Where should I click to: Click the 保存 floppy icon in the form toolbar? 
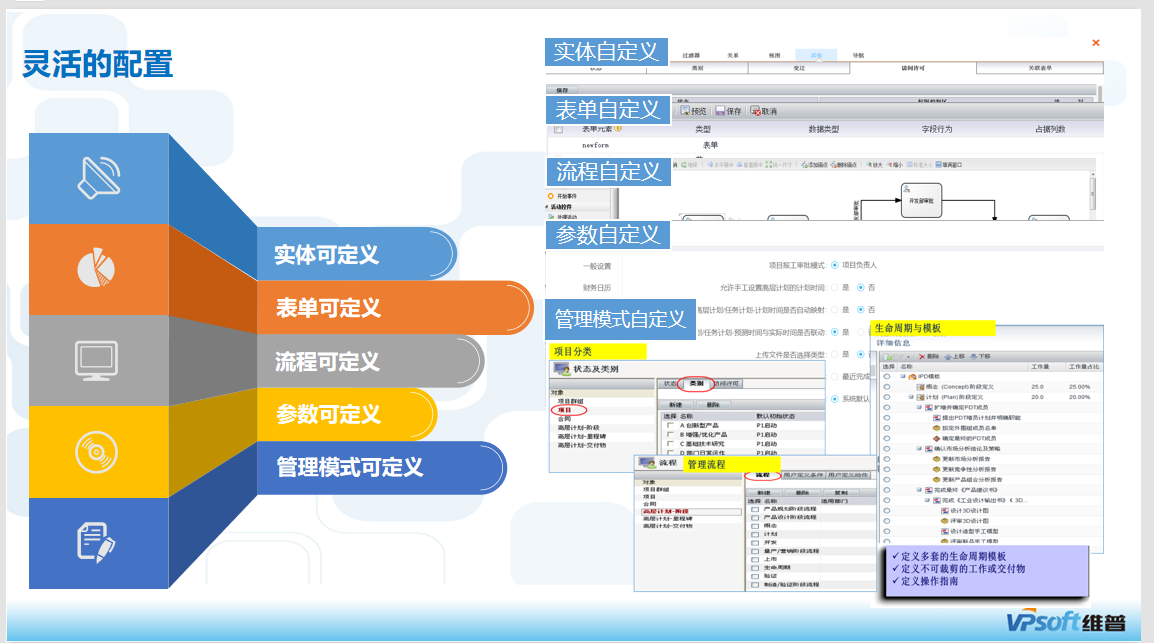(x=720, y=111)
